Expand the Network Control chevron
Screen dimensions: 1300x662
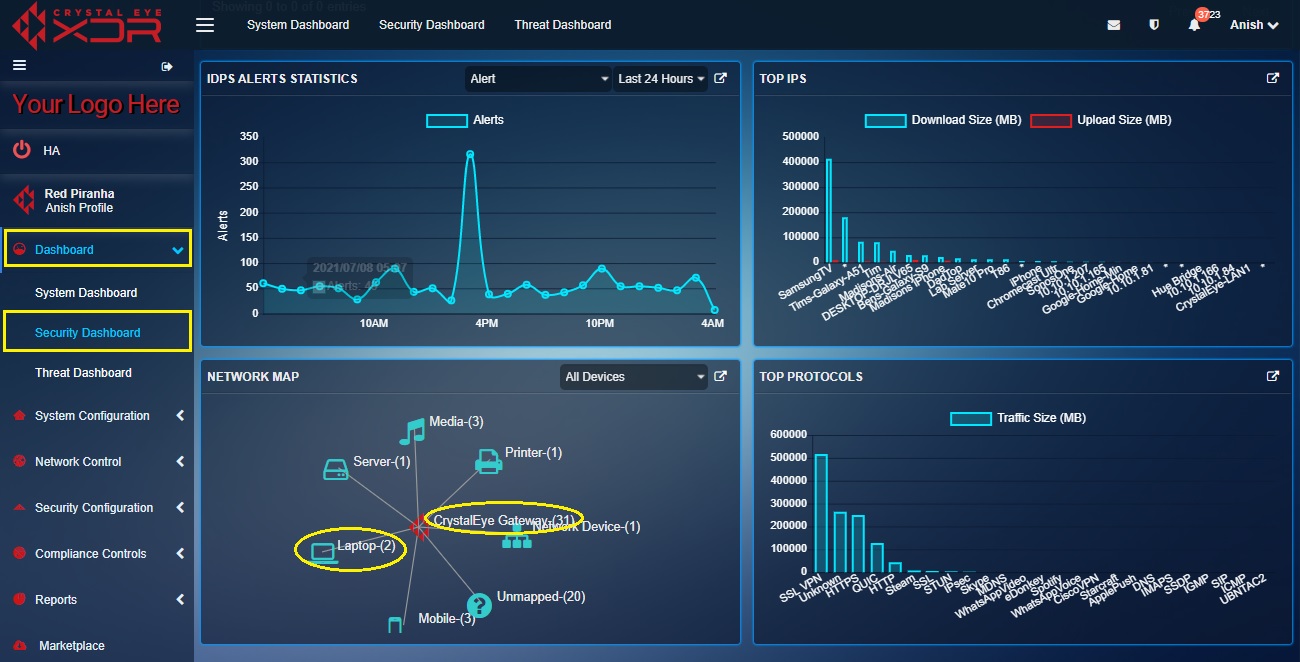coord(180,462)
